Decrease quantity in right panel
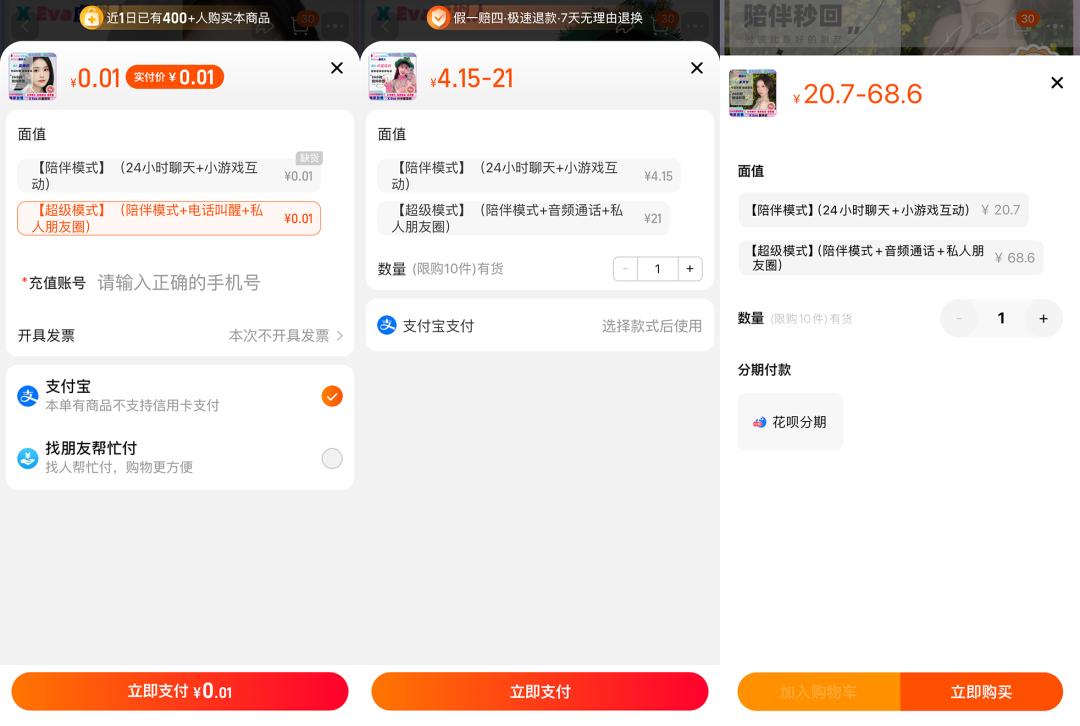Screen dimensions: 1080x726 [x=959, y=318]
